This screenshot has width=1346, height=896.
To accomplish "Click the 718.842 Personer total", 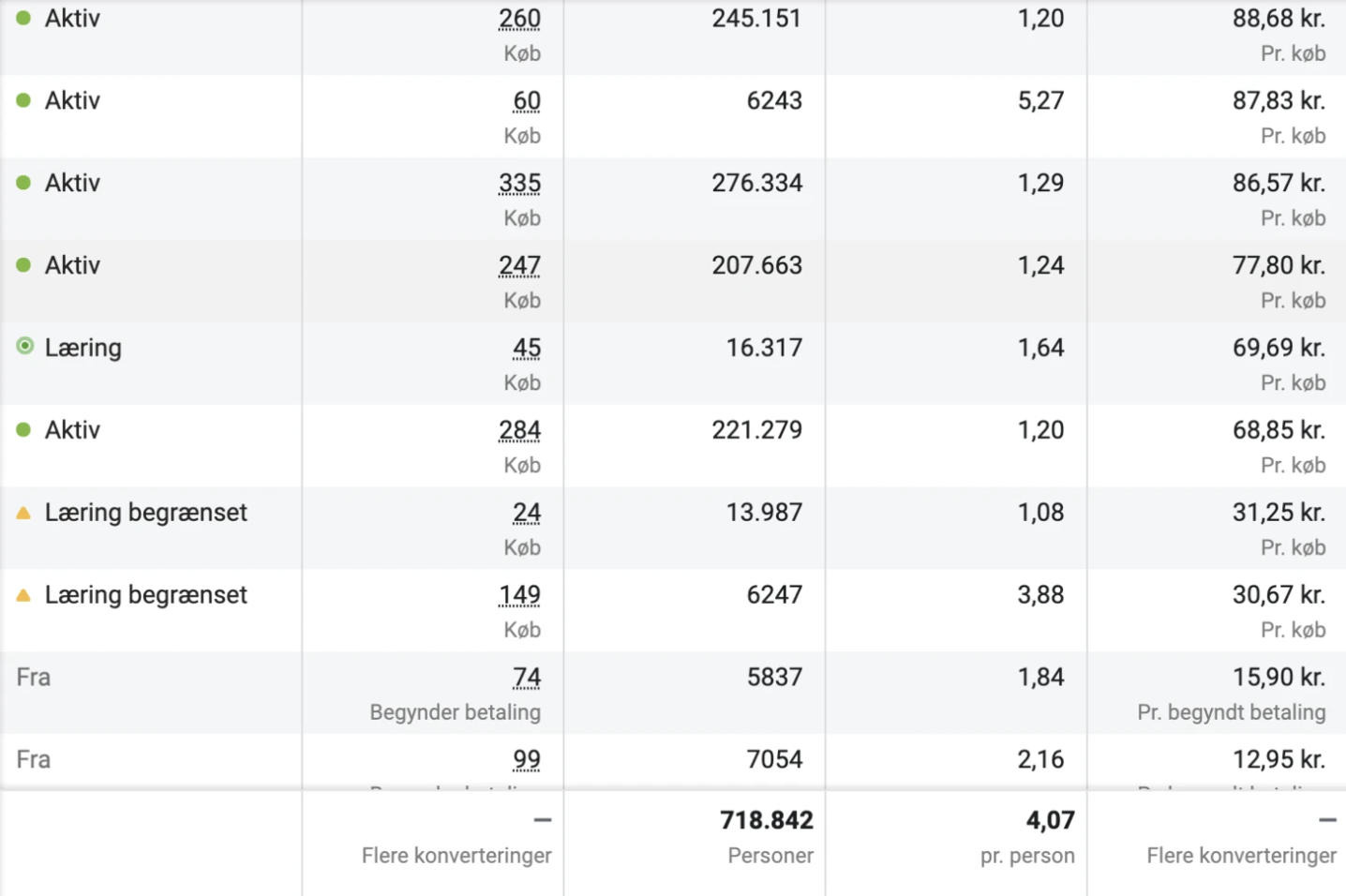I will pos(766,821).
